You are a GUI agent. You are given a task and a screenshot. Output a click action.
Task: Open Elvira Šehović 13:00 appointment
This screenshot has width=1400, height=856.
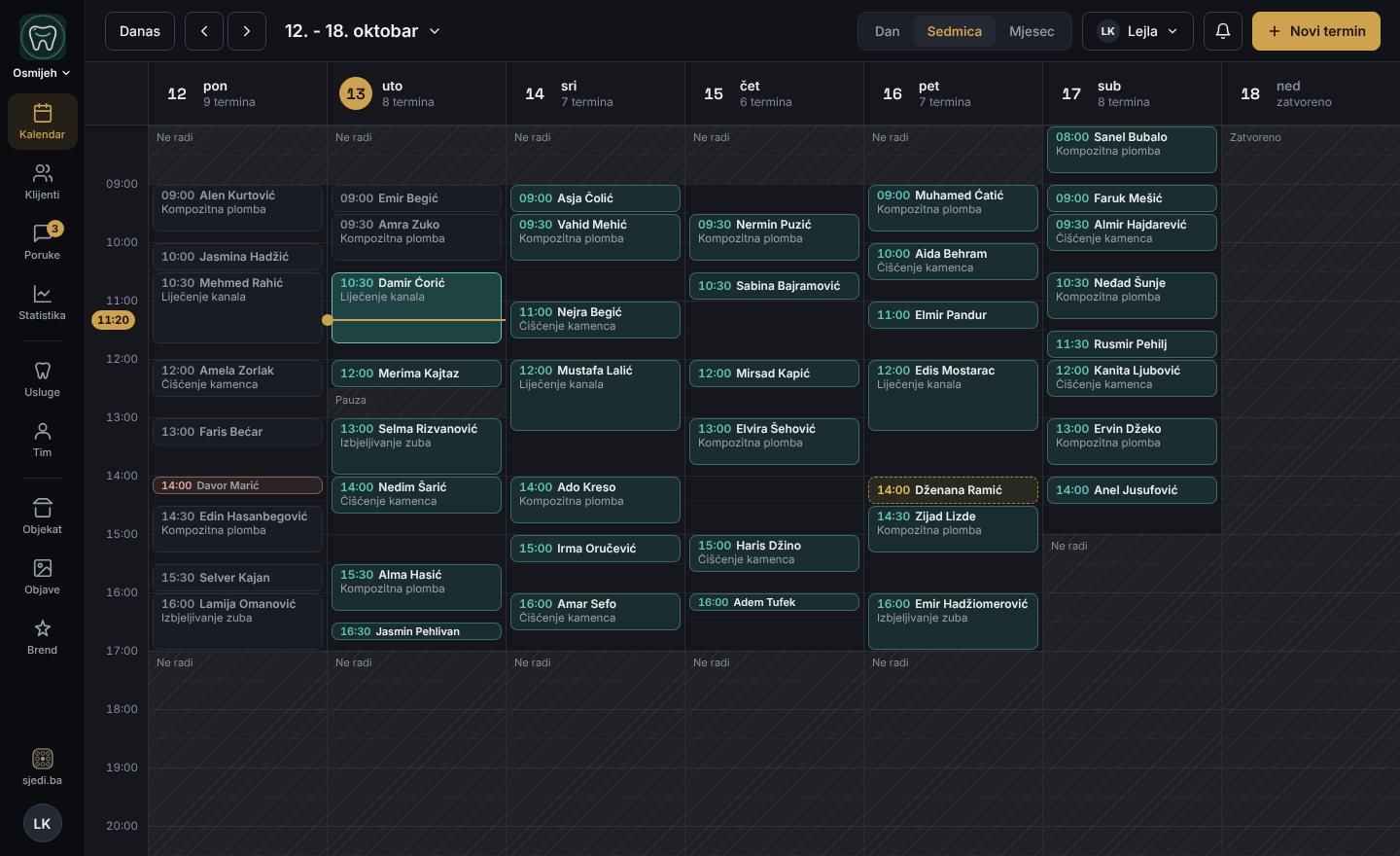pyautogui.click(x=774, y=442)
